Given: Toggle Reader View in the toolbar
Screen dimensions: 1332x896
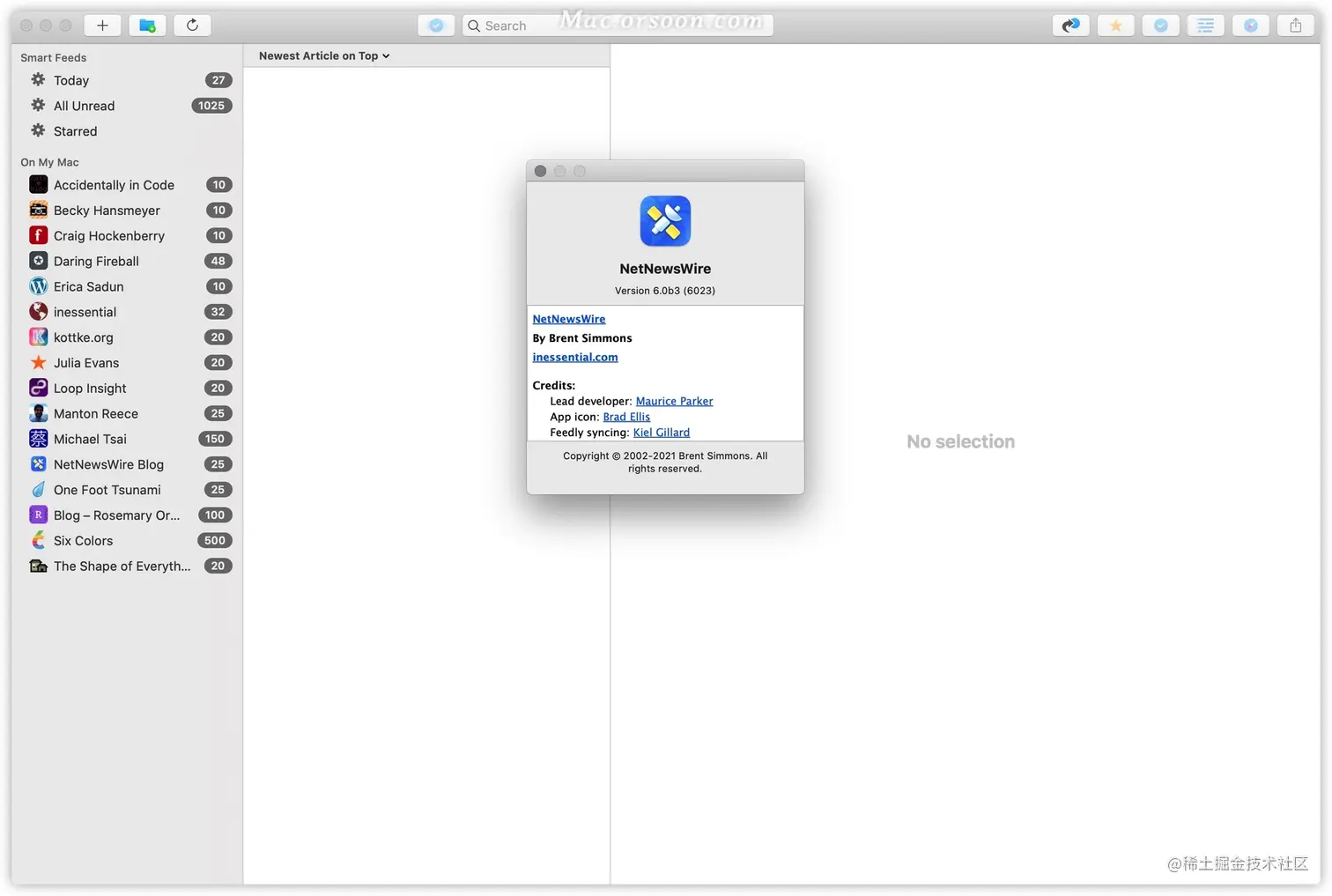Looking at the screenshot, I should coord(1205,26).
